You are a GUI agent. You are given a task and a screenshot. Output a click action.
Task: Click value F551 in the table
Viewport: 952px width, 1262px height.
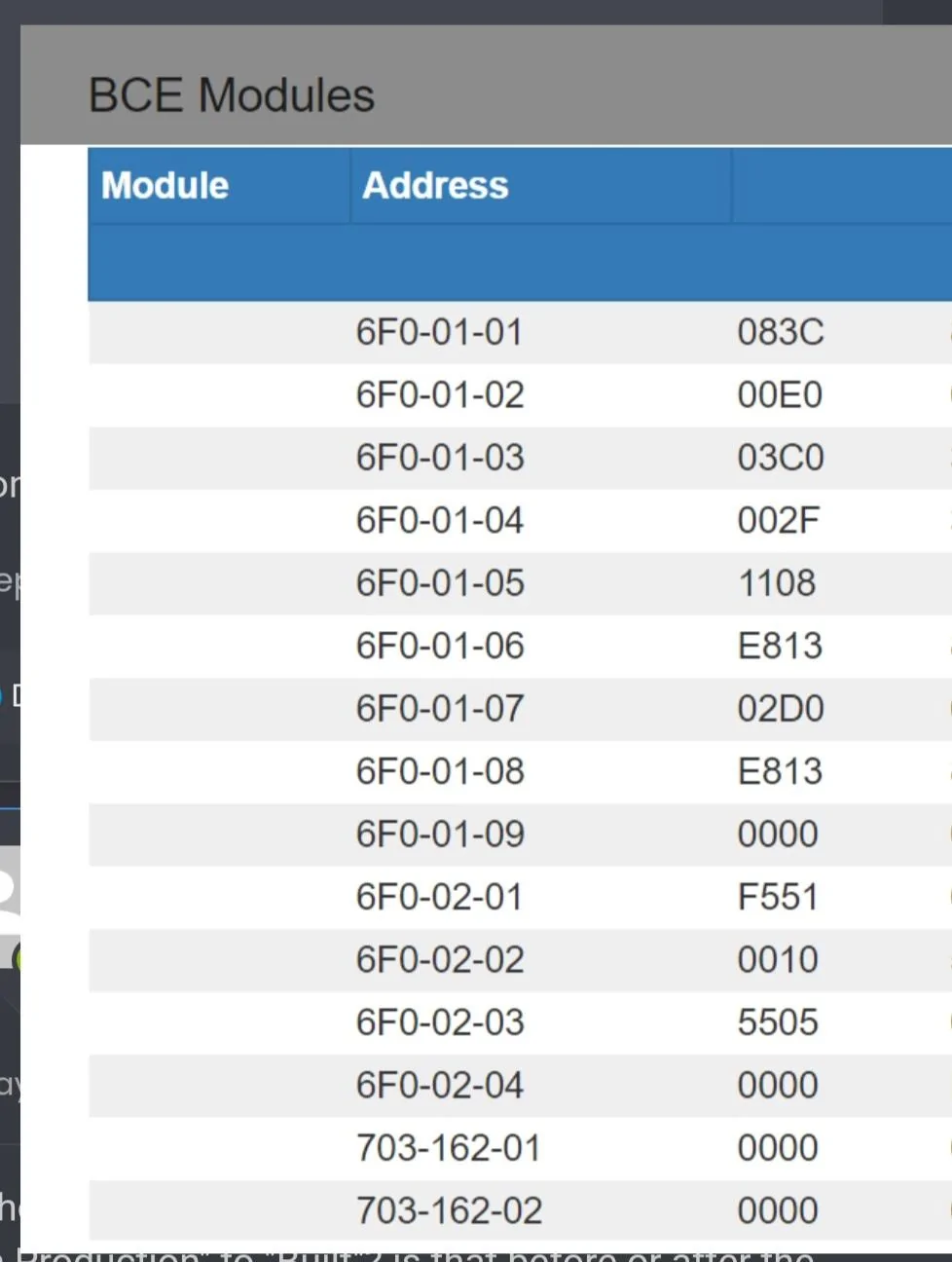click(x=778, y=898)
